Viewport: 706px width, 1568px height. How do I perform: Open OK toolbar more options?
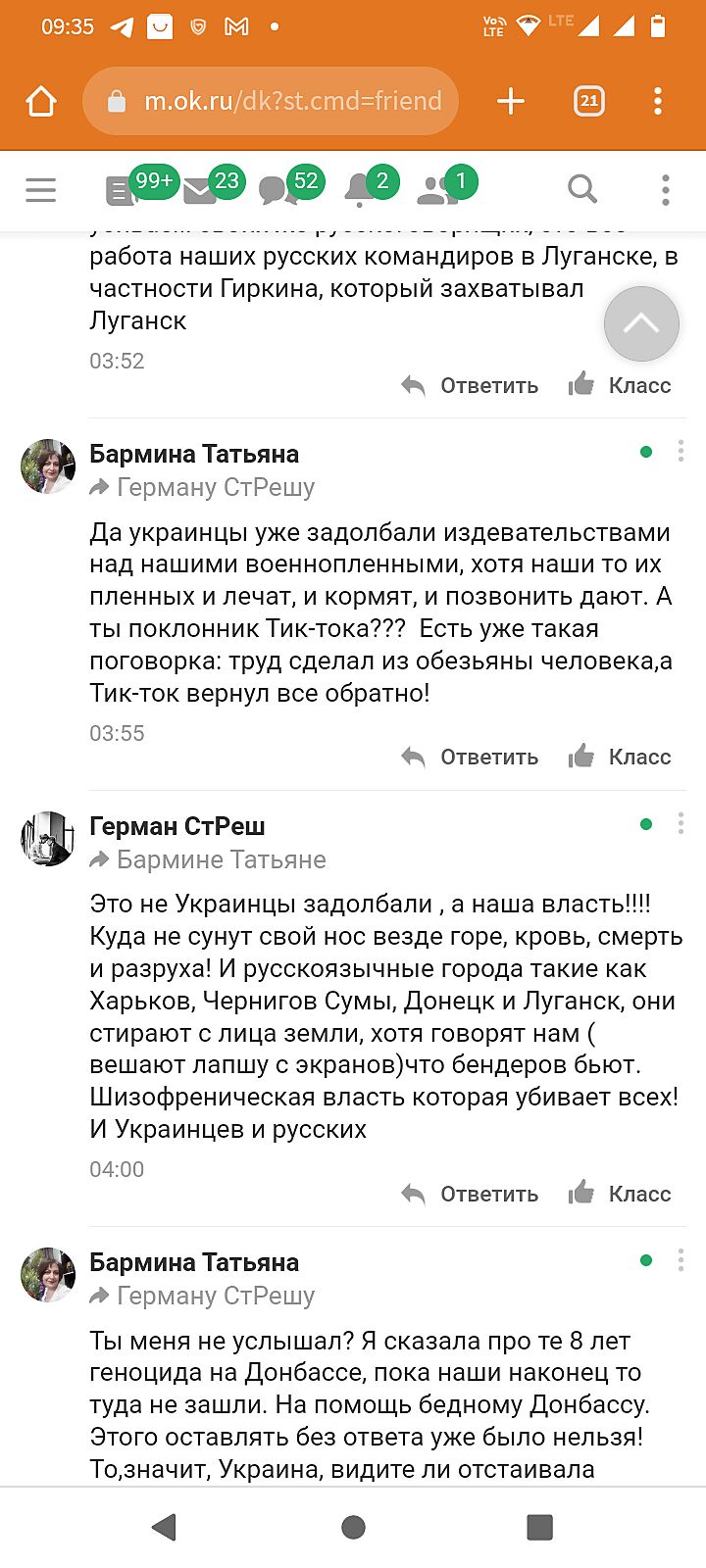click(665, 189)
